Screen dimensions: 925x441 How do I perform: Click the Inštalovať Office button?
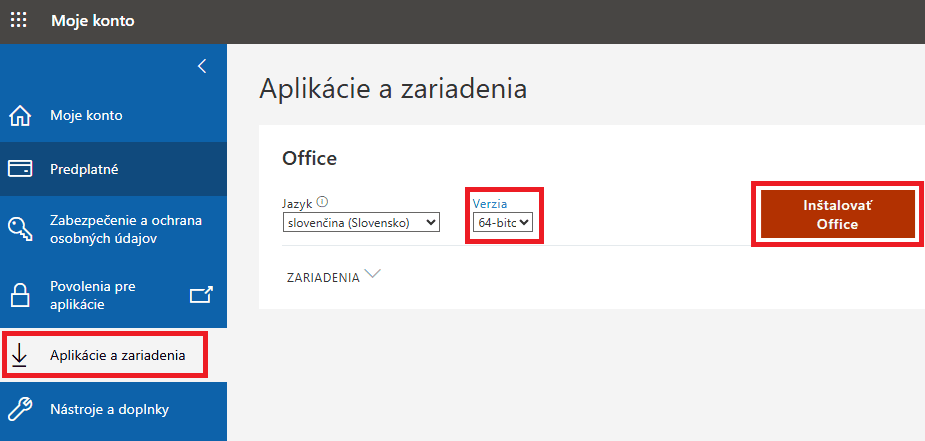pyautogui.click(x=837, y=214)
